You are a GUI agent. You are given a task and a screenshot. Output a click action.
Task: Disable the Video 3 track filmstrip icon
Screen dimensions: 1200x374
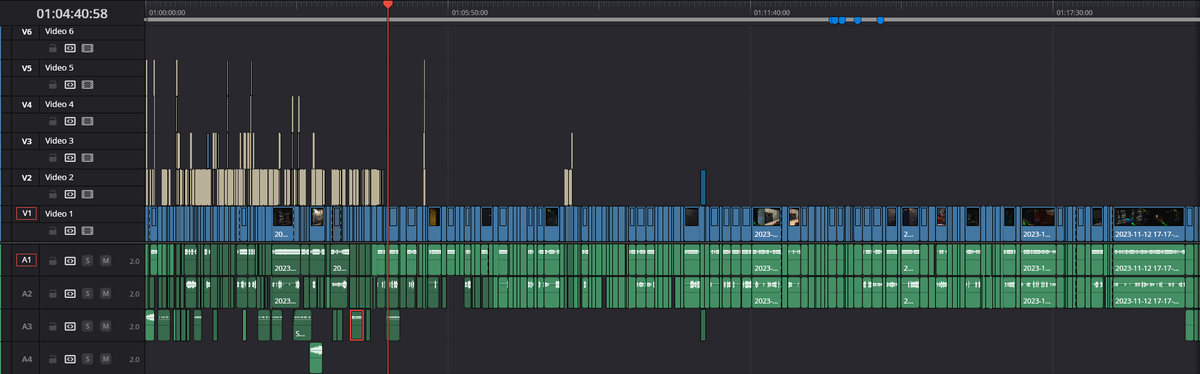point(88,157)
